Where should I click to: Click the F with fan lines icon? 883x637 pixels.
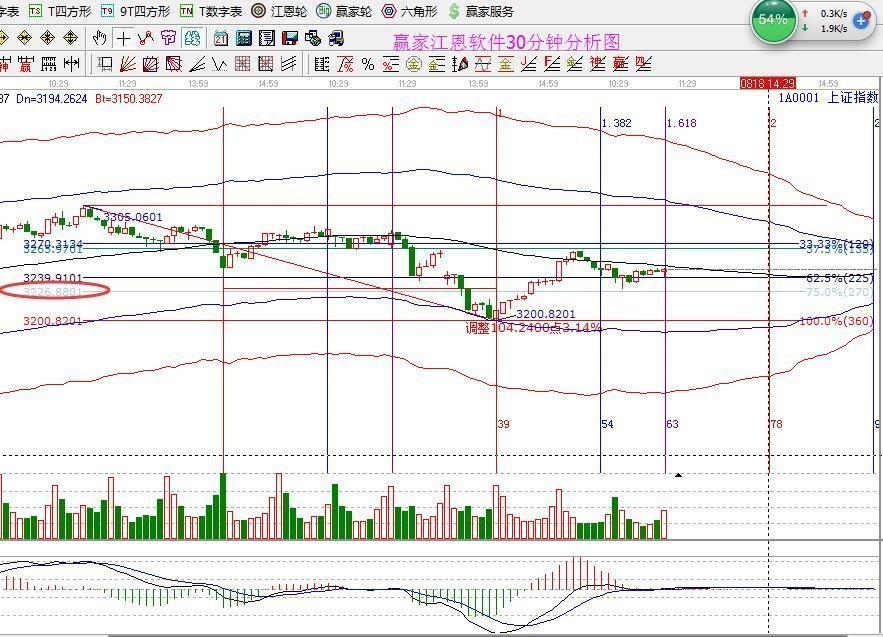(x=552, y=64)
